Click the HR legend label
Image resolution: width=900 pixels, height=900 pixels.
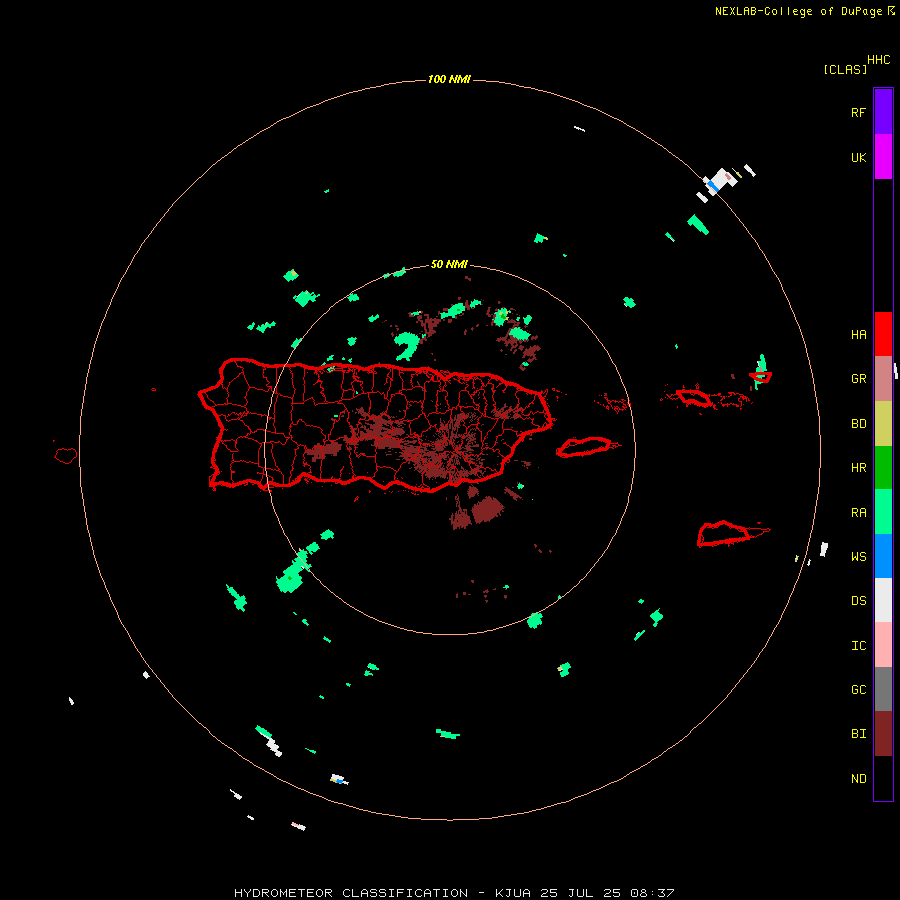click(x=858, y=468)
